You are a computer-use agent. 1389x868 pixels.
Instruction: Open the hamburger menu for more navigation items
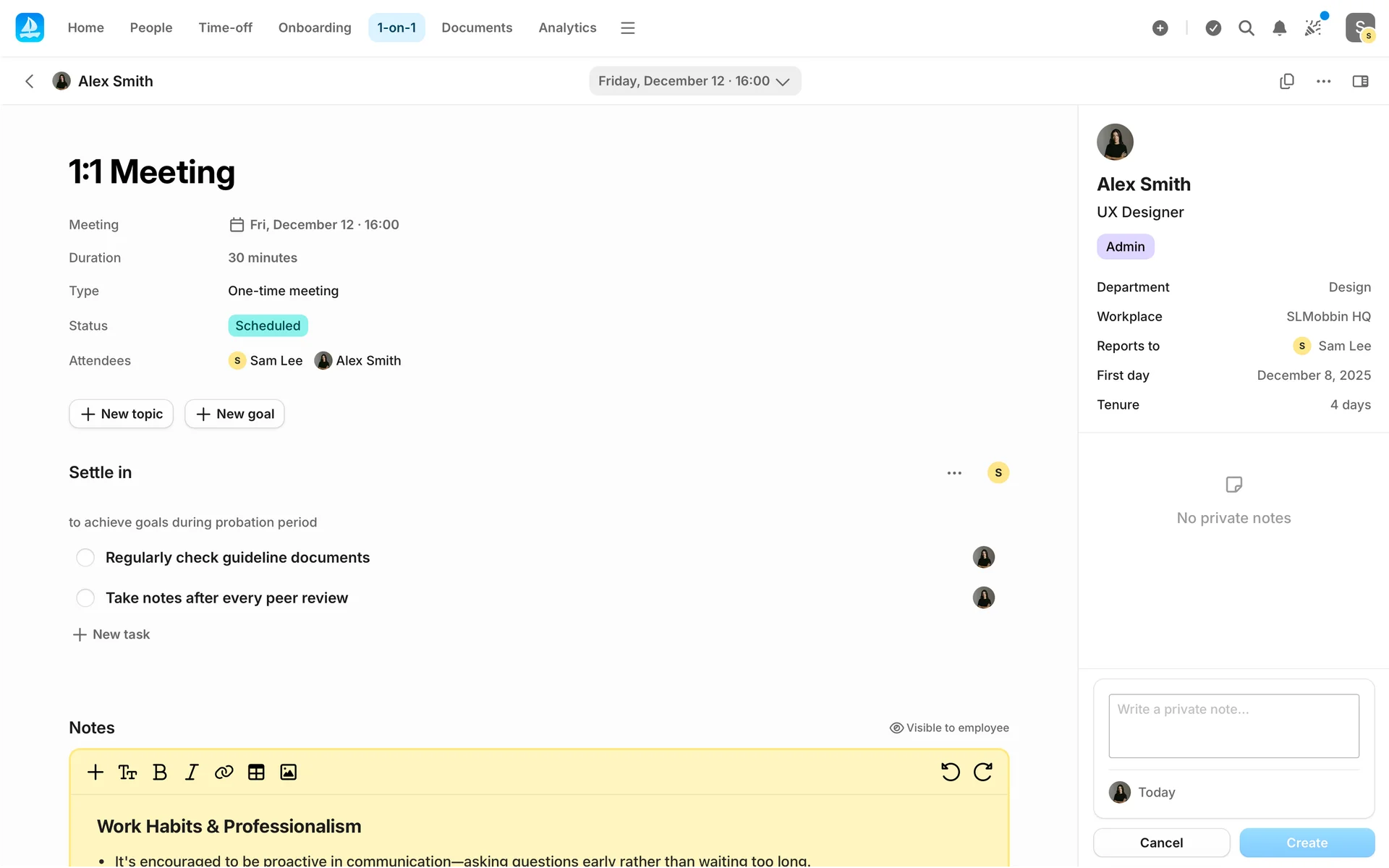click(x=627, y=27)
